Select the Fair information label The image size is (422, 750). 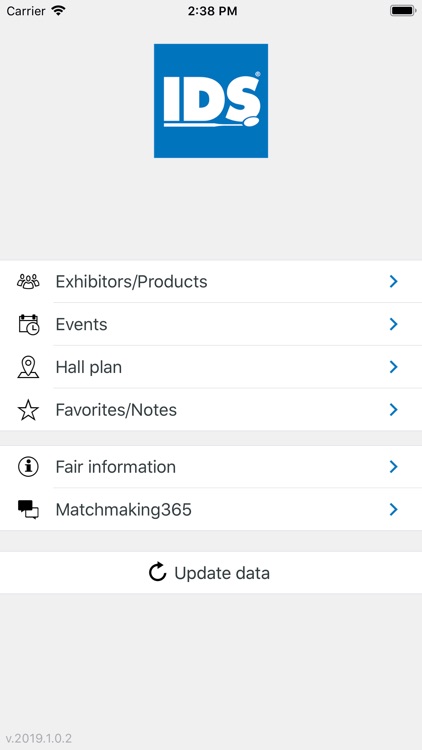point(116,467)
